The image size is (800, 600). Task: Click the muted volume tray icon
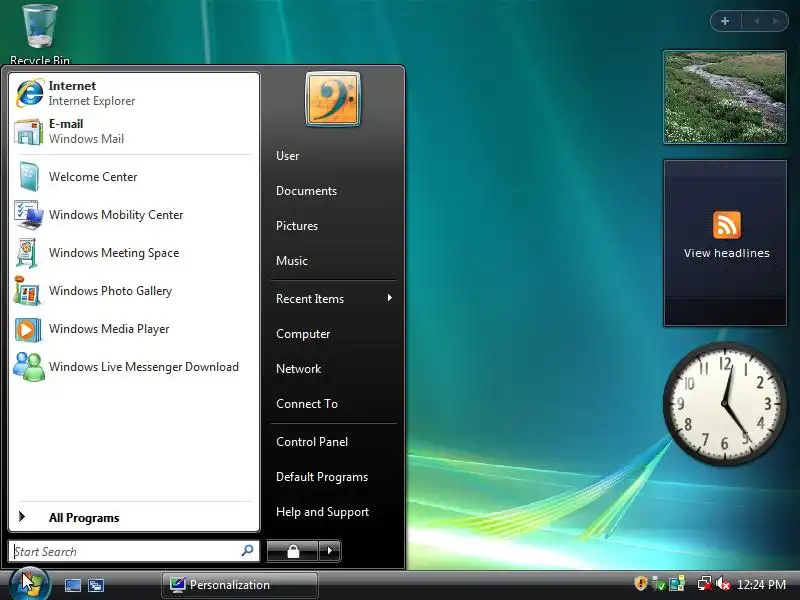(723, 583)
